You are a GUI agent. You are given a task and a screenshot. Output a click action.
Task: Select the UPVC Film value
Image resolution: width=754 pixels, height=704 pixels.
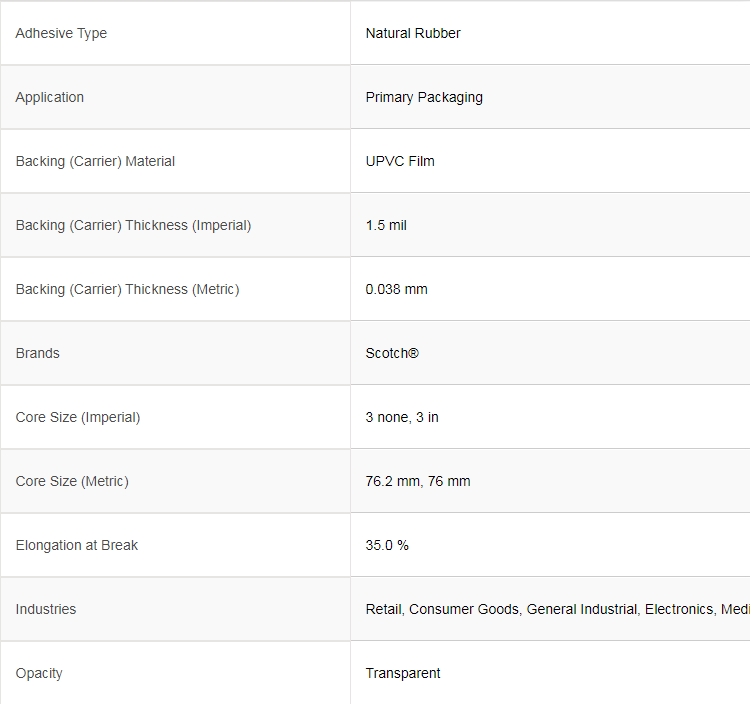coord(400,161)
